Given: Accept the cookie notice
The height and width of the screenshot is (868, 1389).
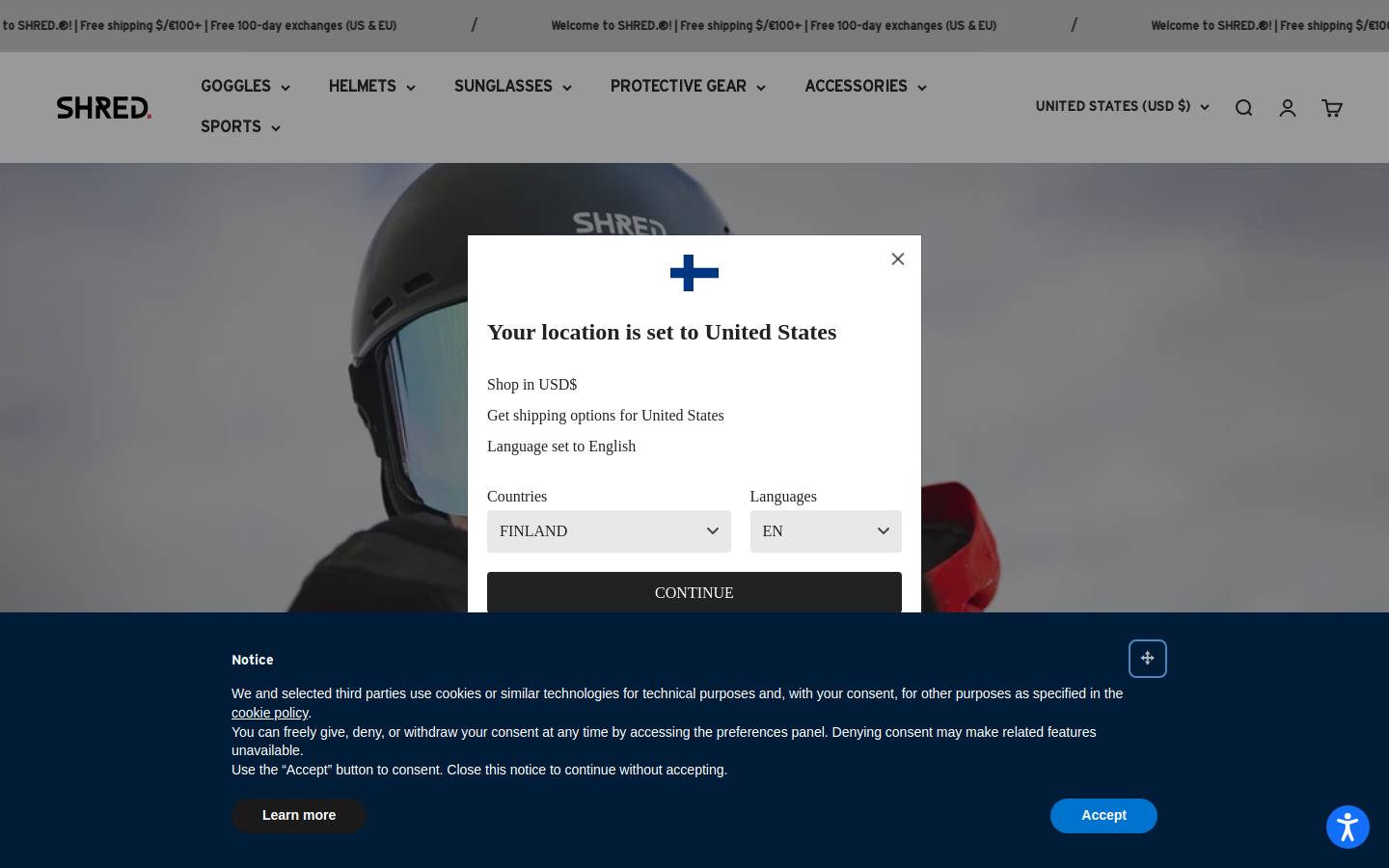Looking at the screenshot, I should [x=1103, y=816].
